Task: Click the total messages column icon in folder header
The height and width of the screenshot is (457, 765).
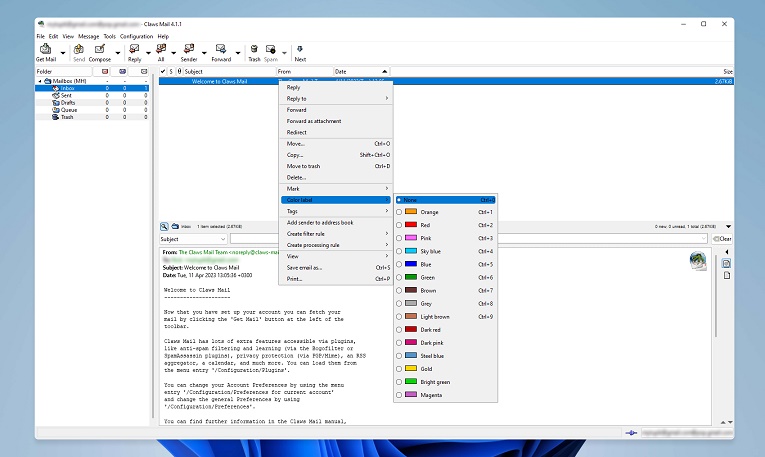Action: [x=144, y=71]
